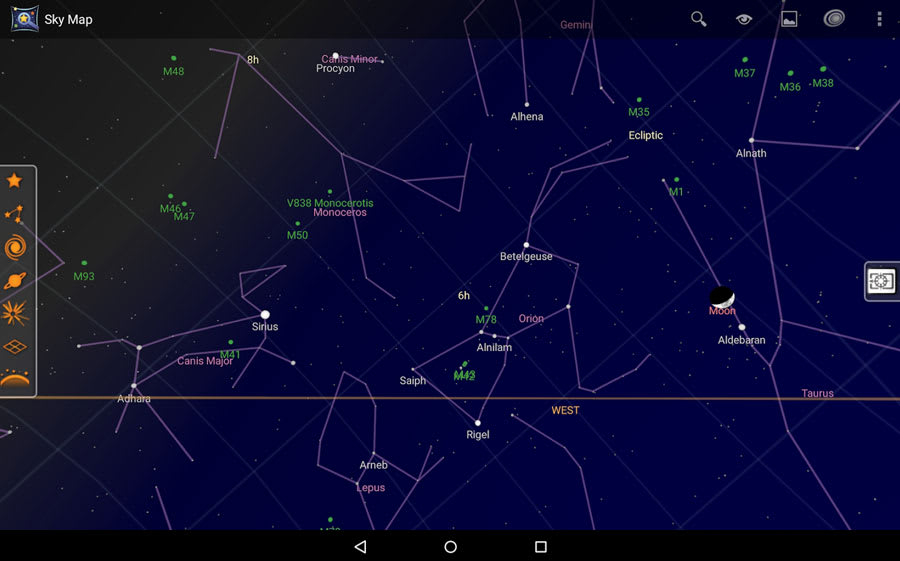Tap the M36 Messier label

click(x=790, y=87)
